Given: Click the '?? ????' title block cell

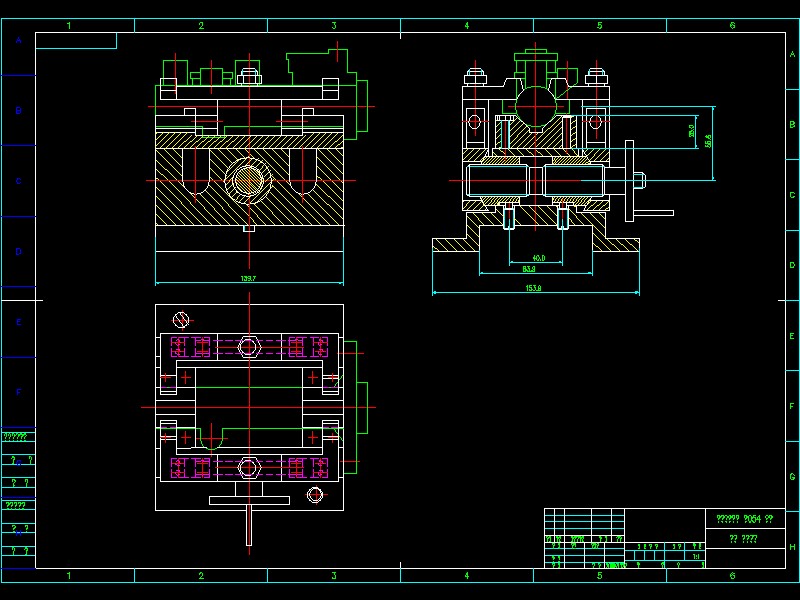Looking at the screenshot, I should (743, 539).
